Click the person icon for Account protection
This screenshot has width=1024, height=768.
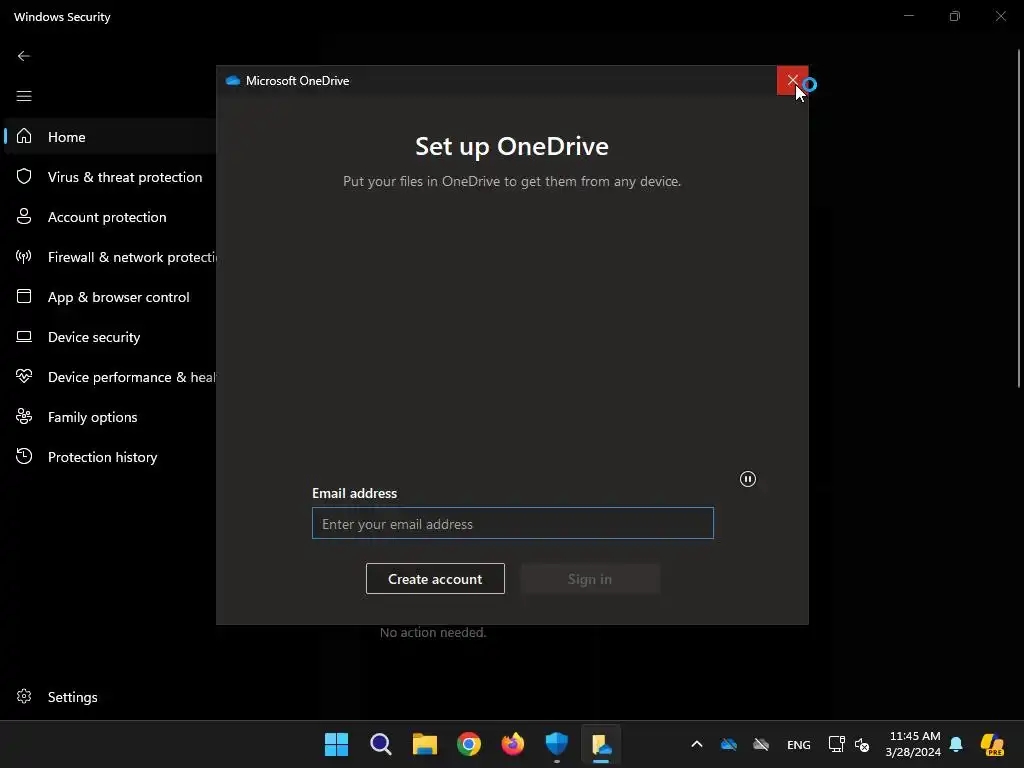[x=24, y=216]
